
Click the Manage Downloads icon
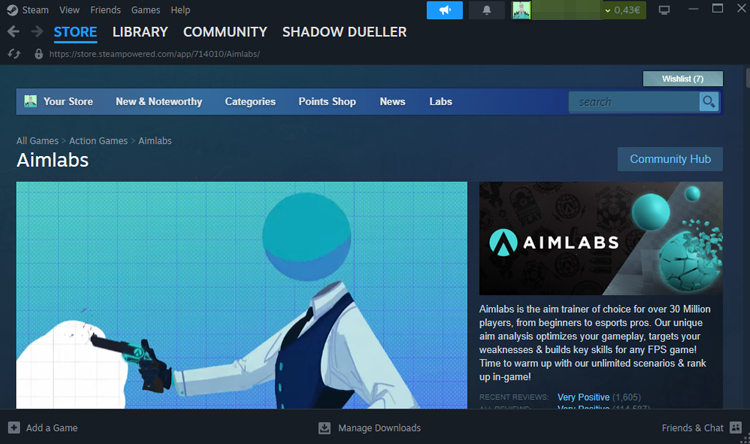[324, 428]
